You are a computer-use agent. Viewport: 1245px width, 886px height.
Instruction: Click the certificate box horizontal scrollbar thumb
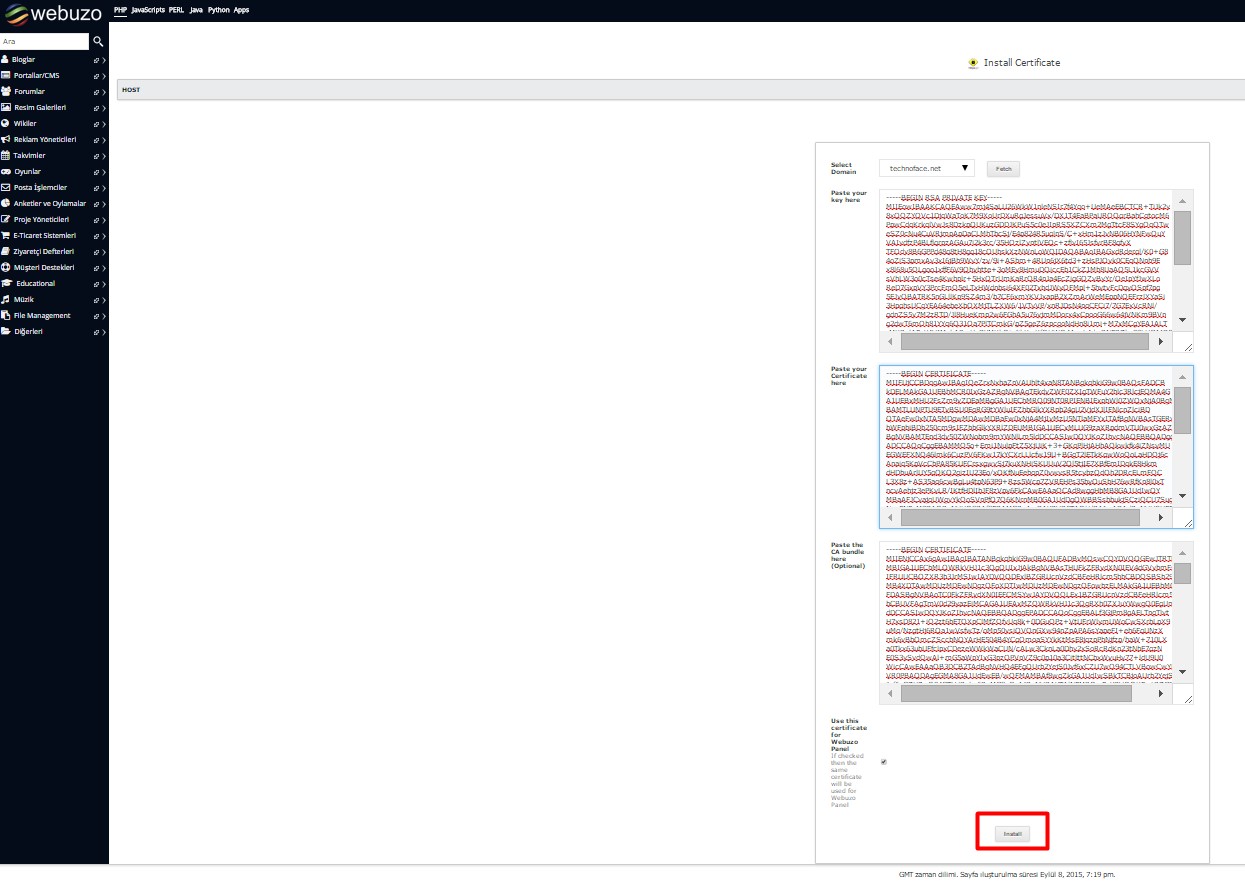(x=1019, y=518)
